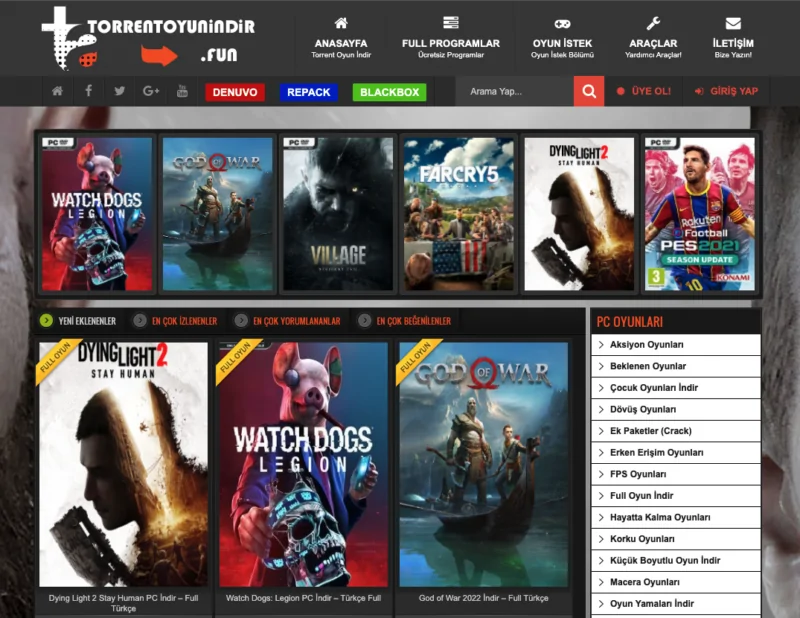Expand the Dövüş Oyunları category chevron
Image resolution: width=800 pixels, height=618 pixels.
click(x=601, y=409)
